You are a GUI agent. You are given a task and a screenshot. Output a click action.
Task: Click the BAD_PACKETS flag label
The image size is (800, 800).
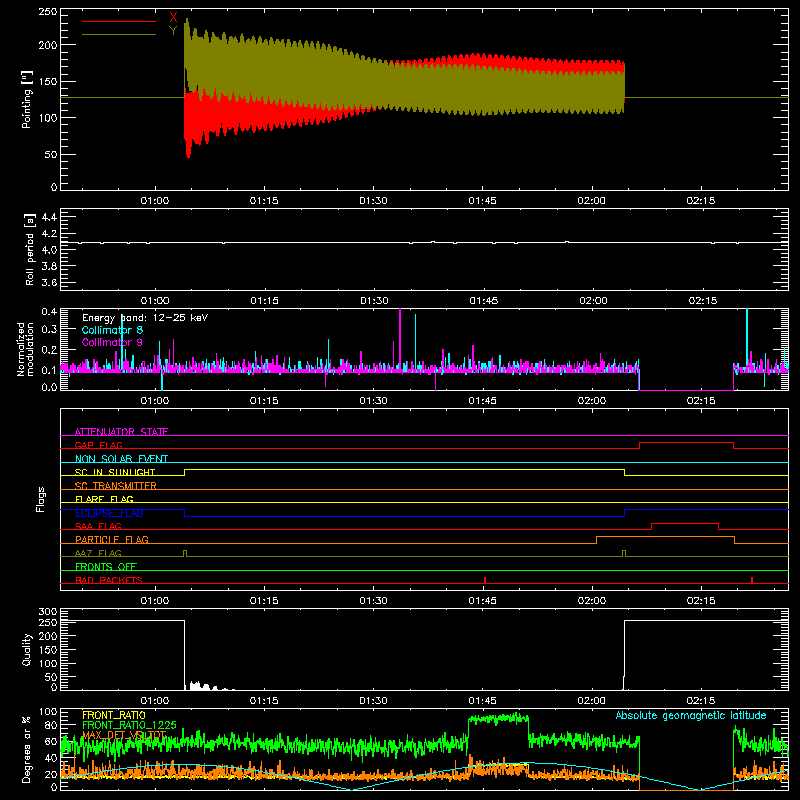coord(109,580)
